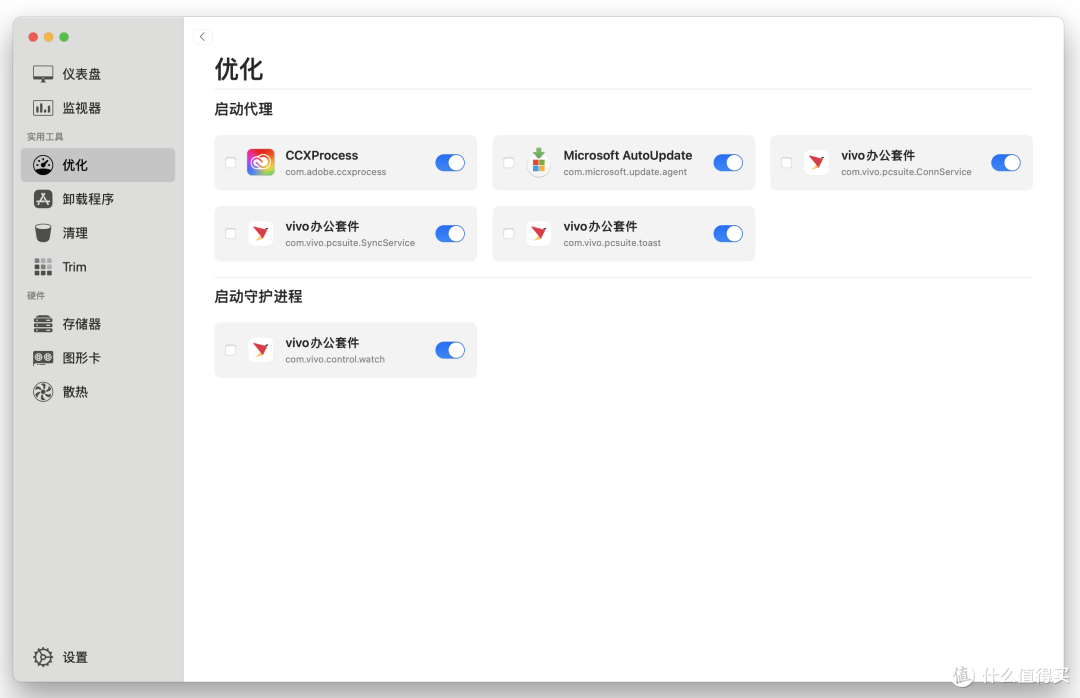Click the 图形卡 label in sidebar
Viewport: 1080px width, 698px height.
tap(81, 358)
